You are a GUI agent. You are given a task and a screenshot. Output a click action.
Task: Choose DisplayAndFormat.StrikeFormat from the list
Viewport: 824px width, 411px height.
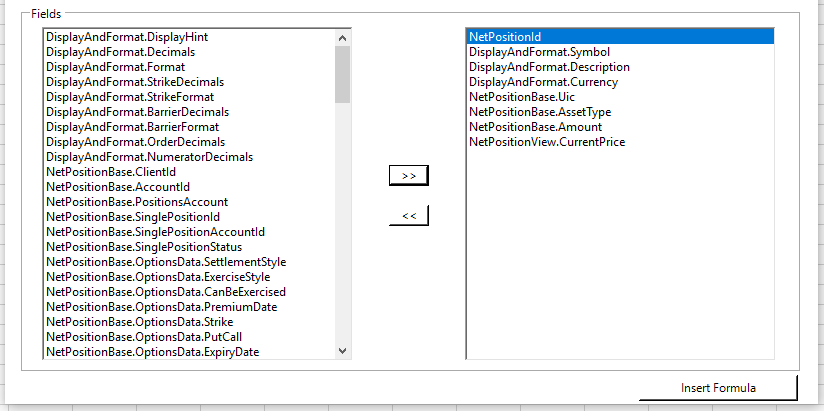pyautogui.click(x=131, y=96)
